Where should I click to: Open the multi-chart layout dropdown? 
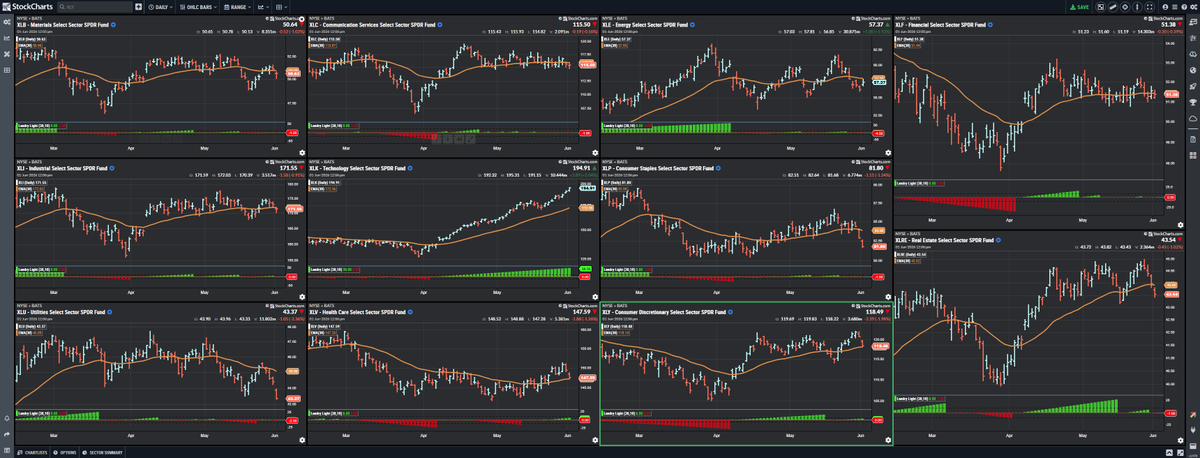tap(281, 7)
